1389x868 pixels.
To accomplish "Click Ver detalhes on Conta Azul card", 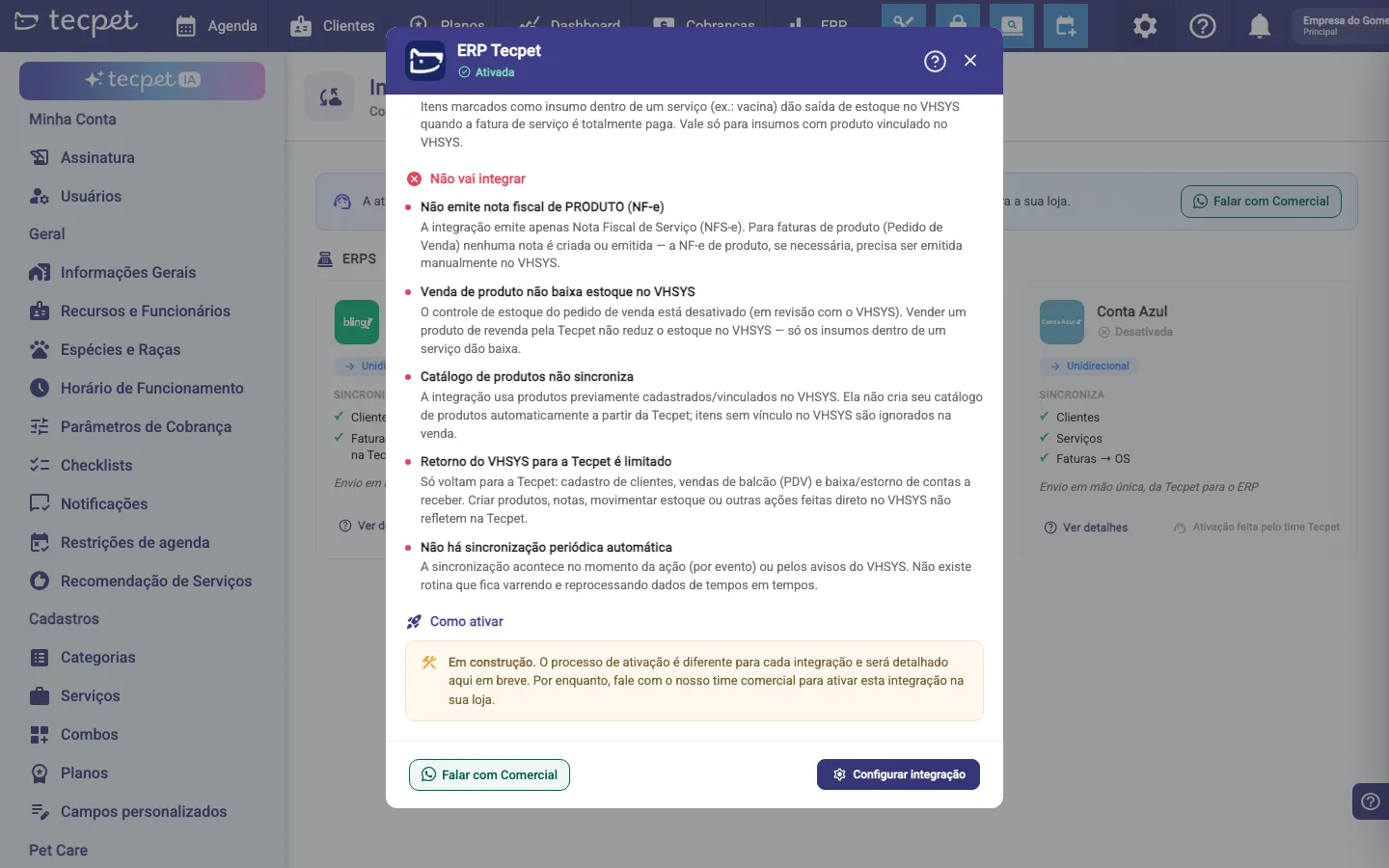I will [1086, 528].
